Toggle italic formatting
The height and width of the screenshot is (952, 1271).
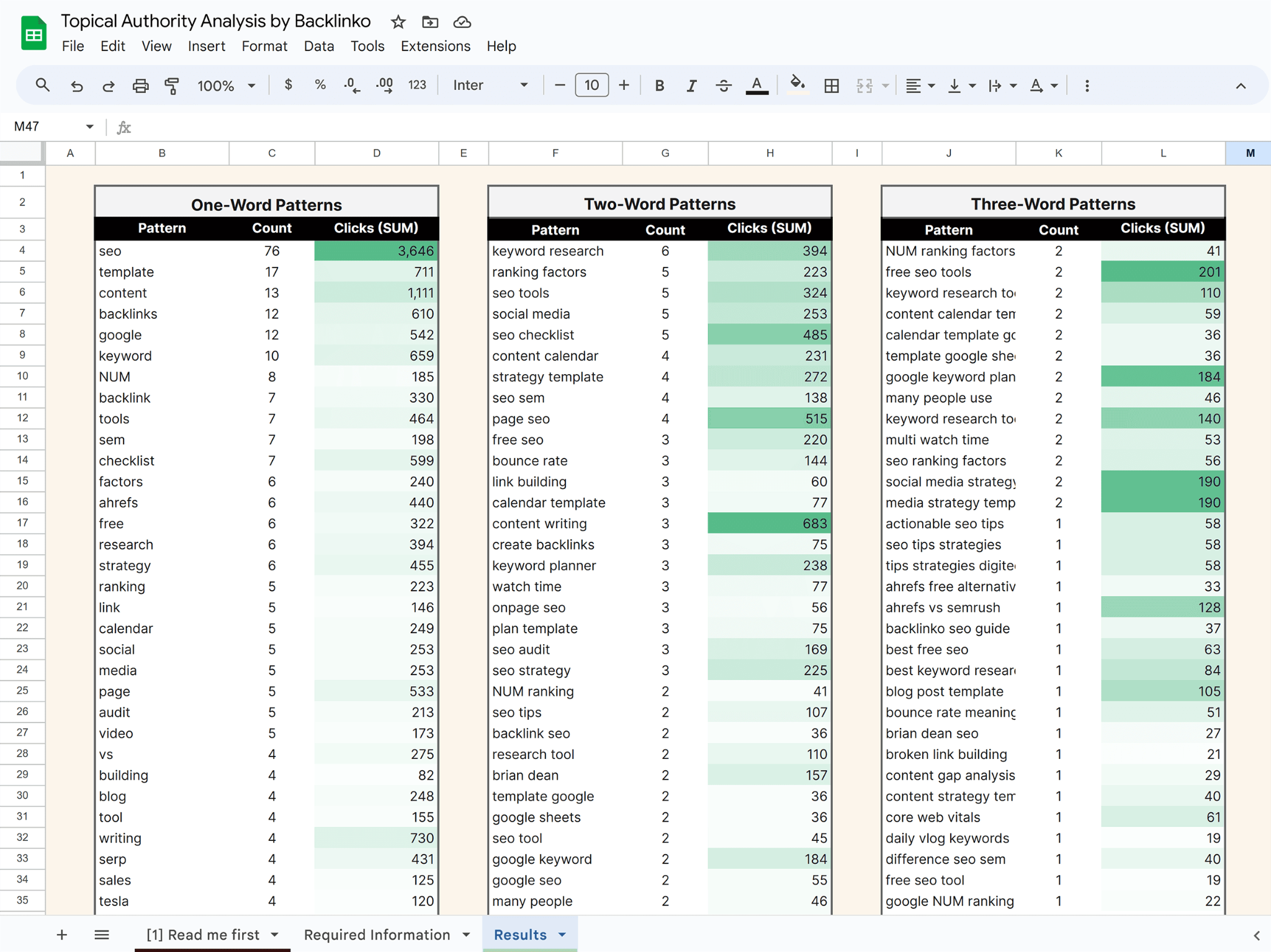point(691,85)
